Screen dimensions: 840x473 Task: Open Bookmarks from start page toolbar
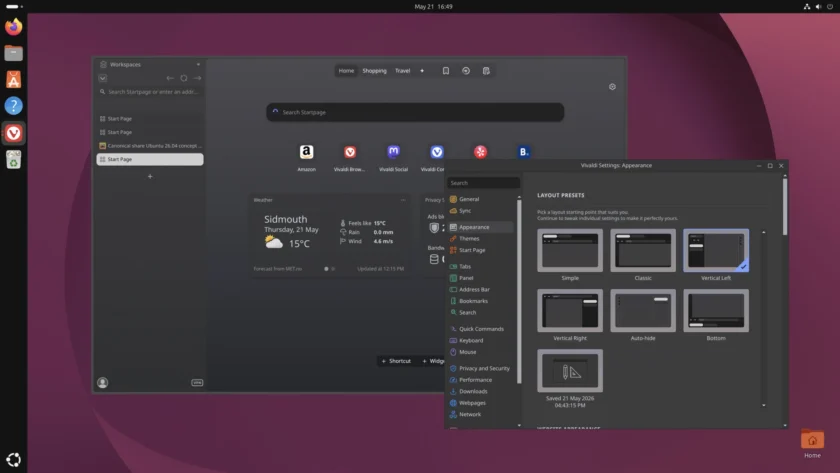(446, 71)
